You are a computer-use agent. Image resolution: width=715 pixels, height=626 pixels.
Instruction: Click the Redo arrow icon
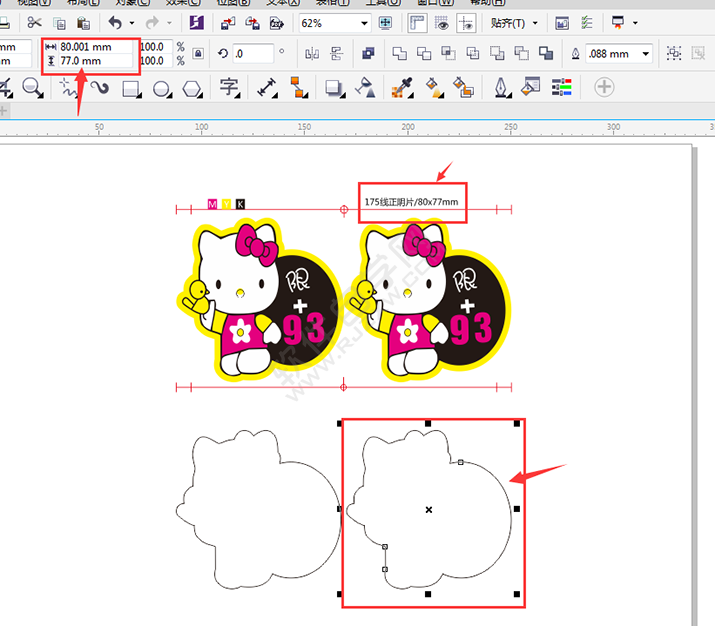click(x=152, y=22)
